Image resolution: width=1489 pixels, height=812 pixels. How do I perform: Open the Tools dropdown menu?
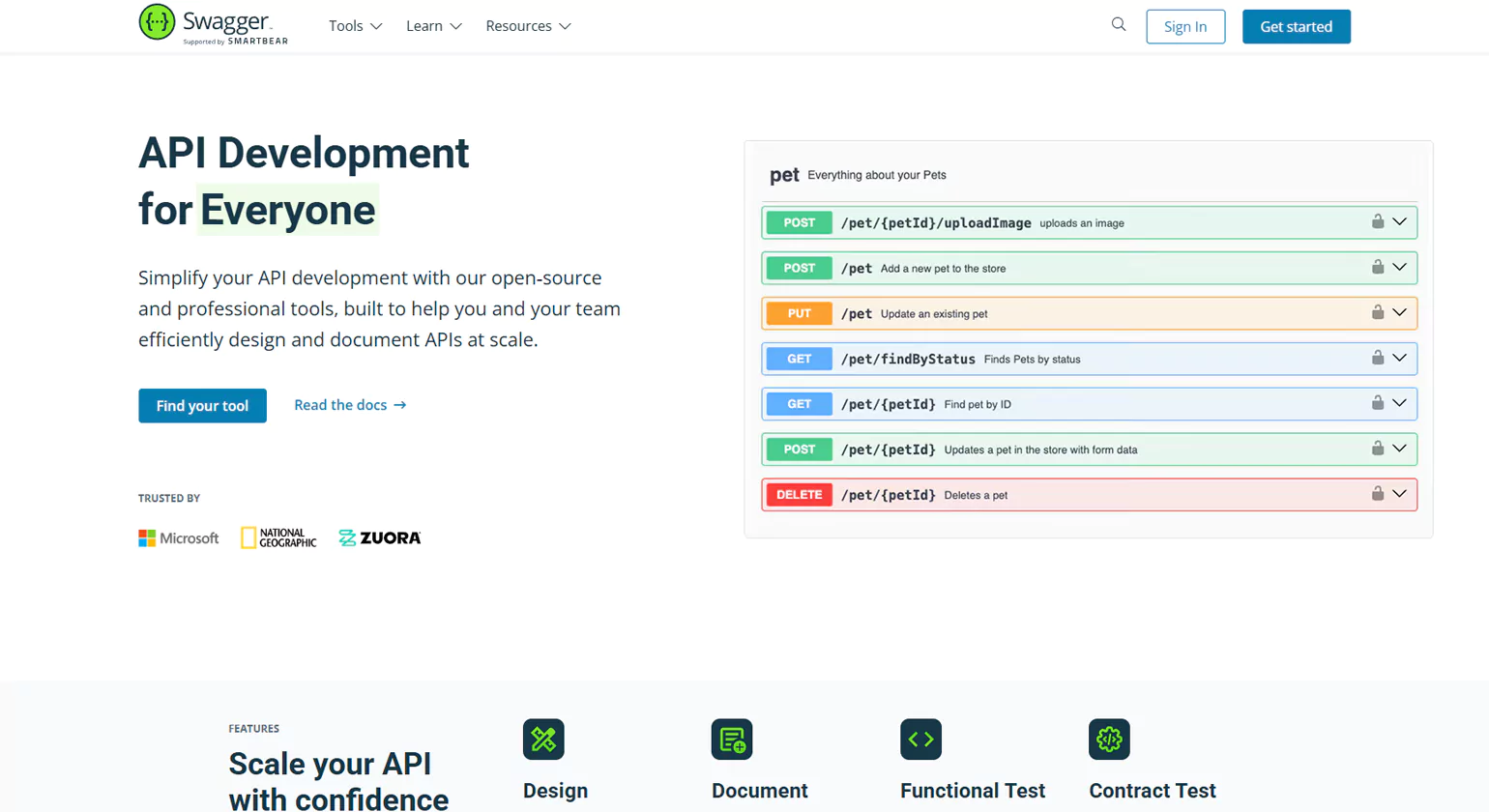tap(354, 26)
